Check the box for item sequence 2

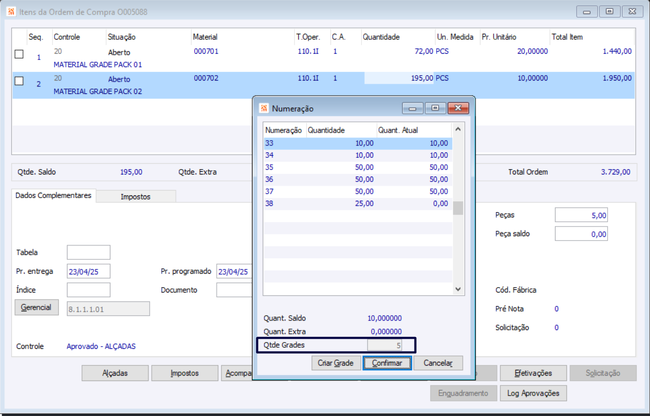point(19,81)
